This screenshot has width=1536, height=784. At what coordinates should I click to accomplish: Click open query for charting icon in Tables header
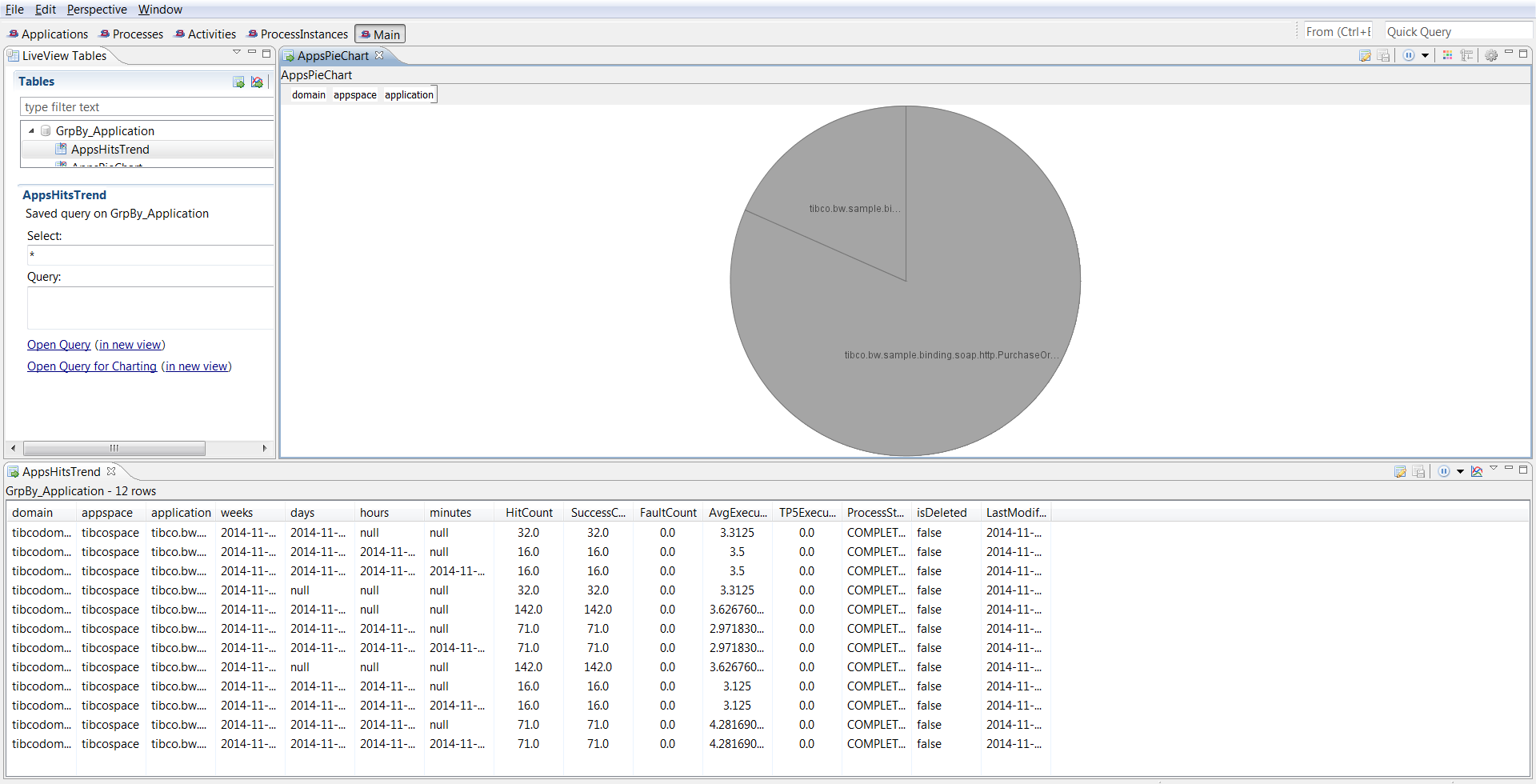point(257,82)
